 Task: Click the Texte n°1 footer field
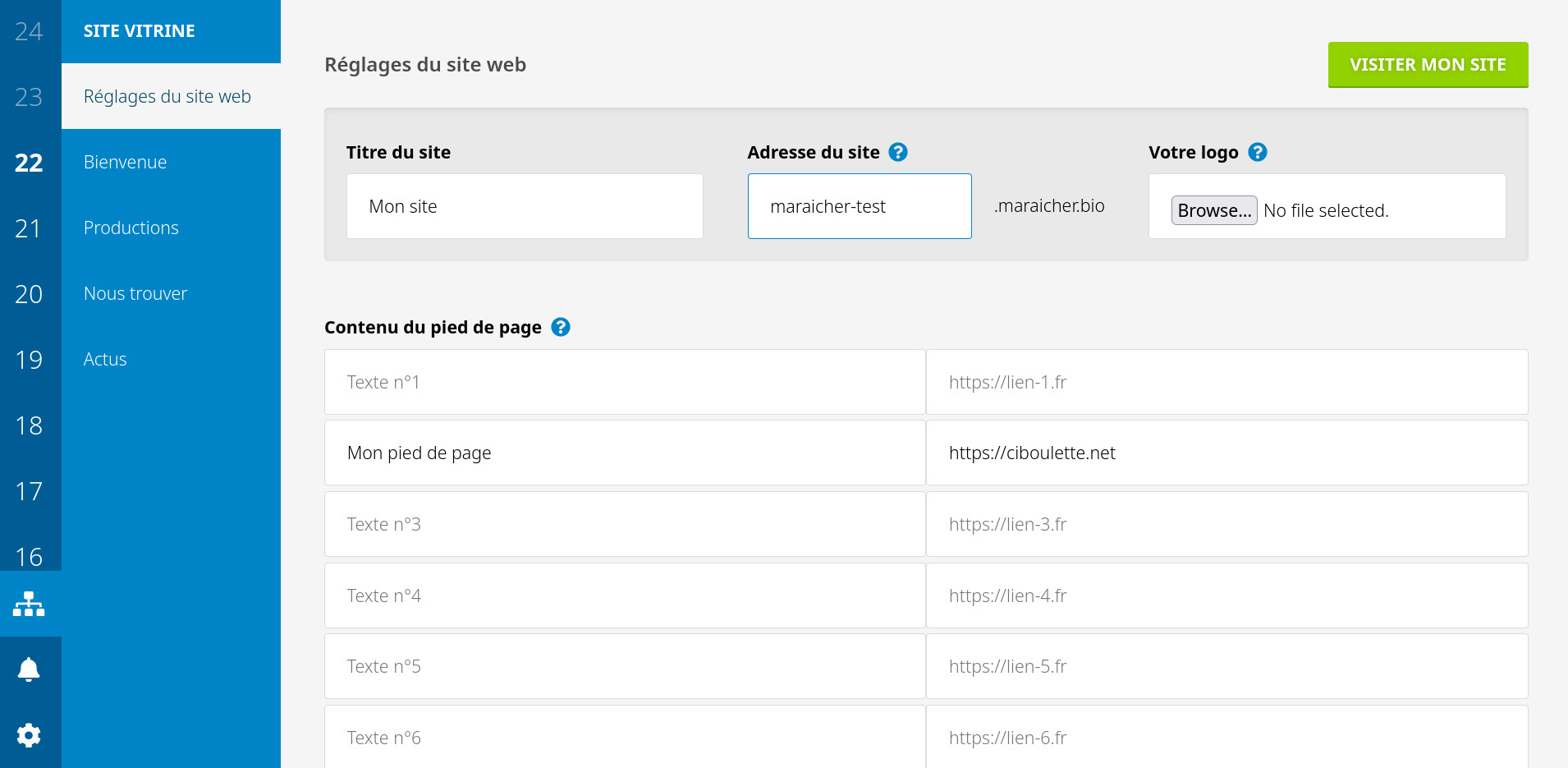point(625,382)
